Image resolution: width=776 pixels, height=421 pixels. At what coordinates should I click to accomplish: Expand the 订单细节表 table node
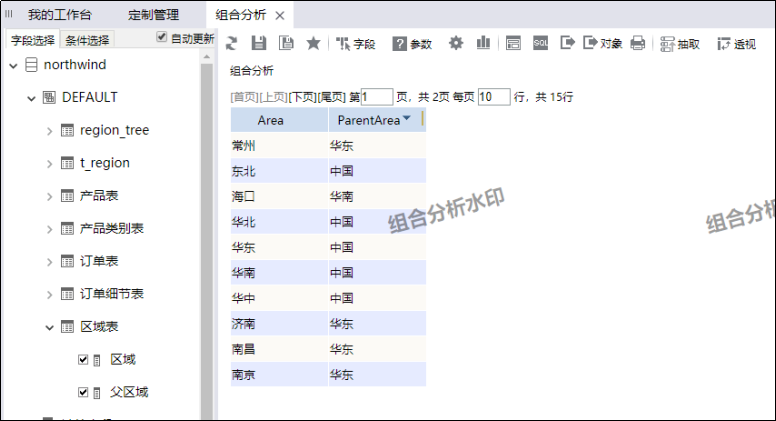point(49,294)
